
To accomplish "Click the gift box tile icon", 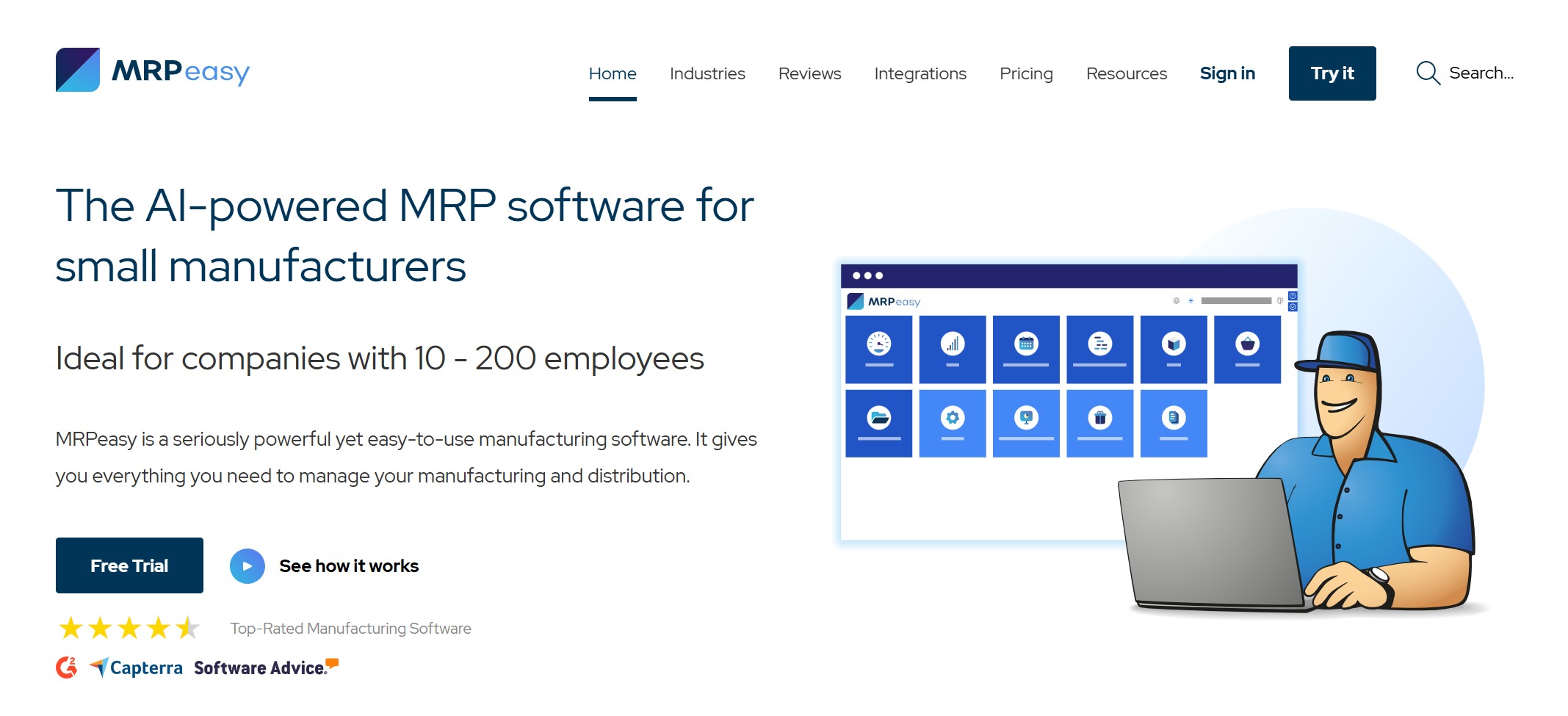I will tap(1099, 418).
